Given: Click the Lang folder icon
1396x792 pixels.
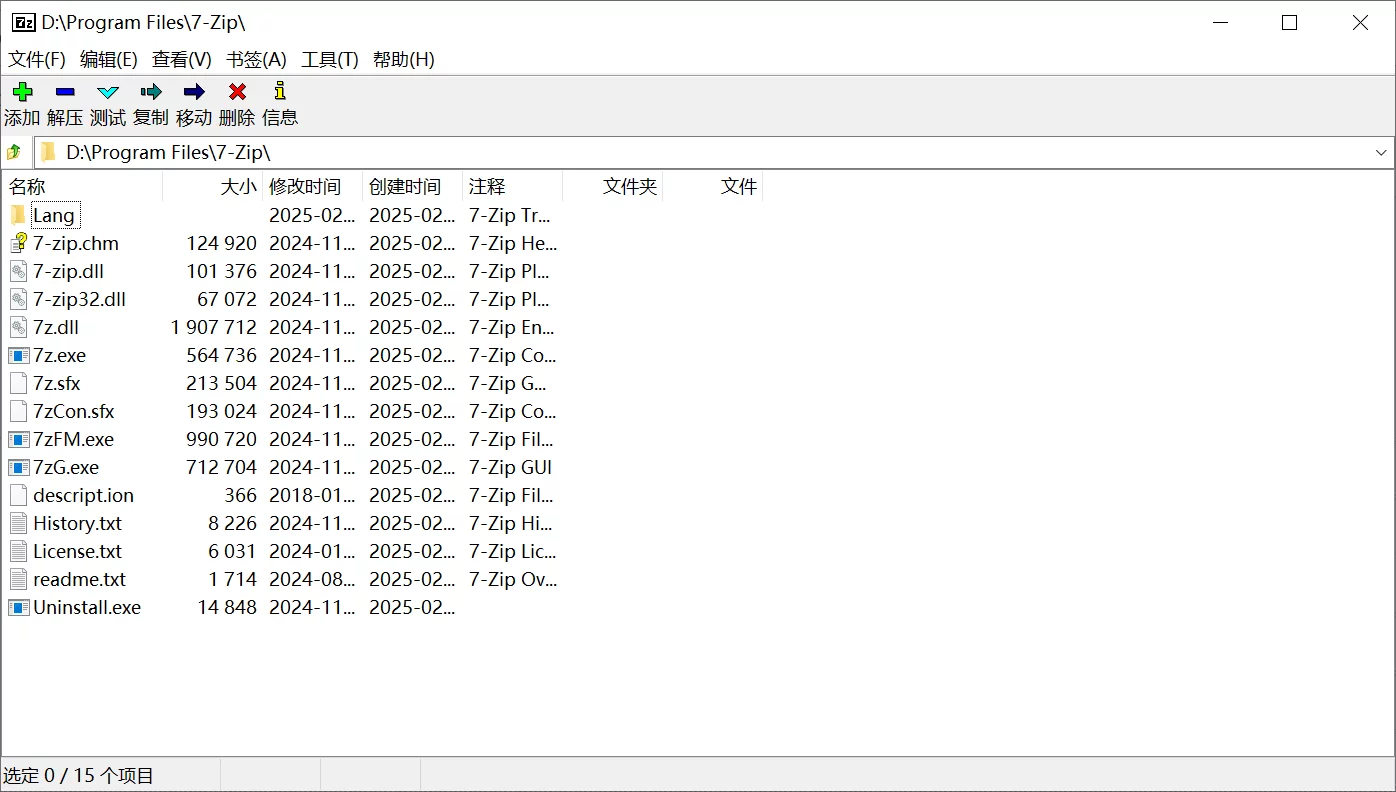Looking at the screenshot, I should tap(17, 214).
